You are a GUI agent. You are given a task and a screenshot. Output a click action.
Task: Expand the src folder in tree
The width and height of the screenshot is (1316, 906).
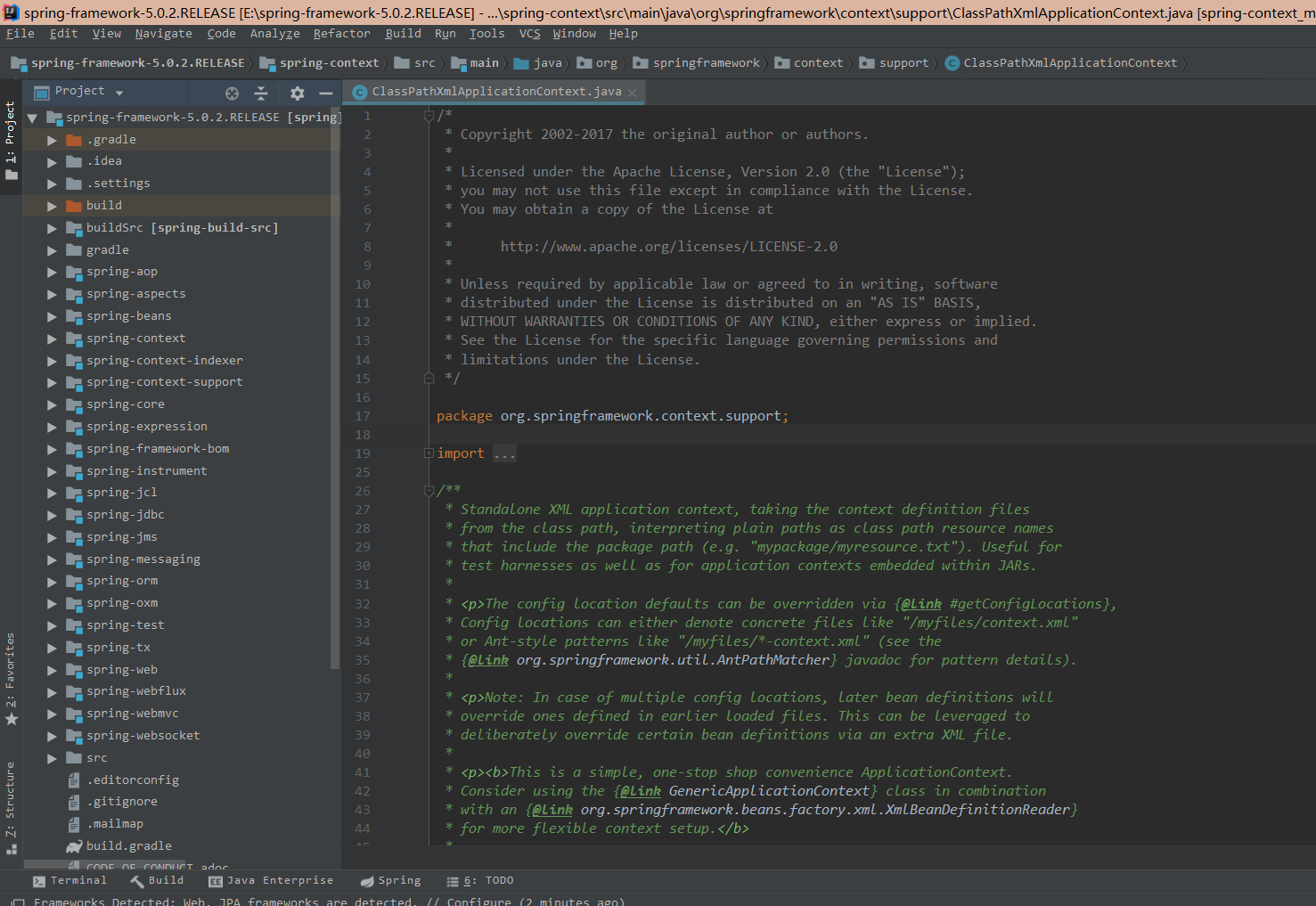point(52,758)
